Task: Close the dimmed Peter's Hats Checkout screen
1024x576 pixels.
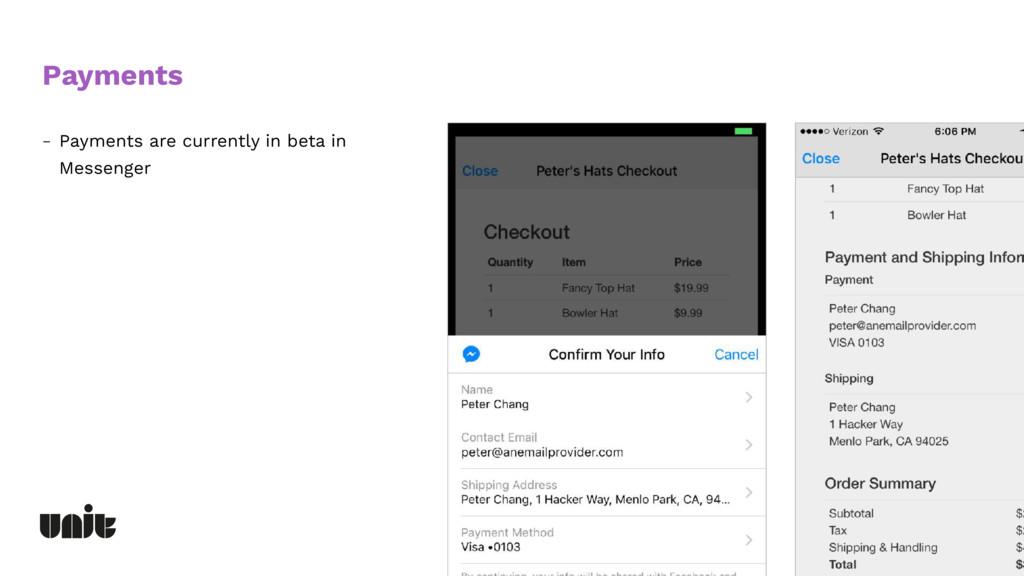Action: [479, 171]
